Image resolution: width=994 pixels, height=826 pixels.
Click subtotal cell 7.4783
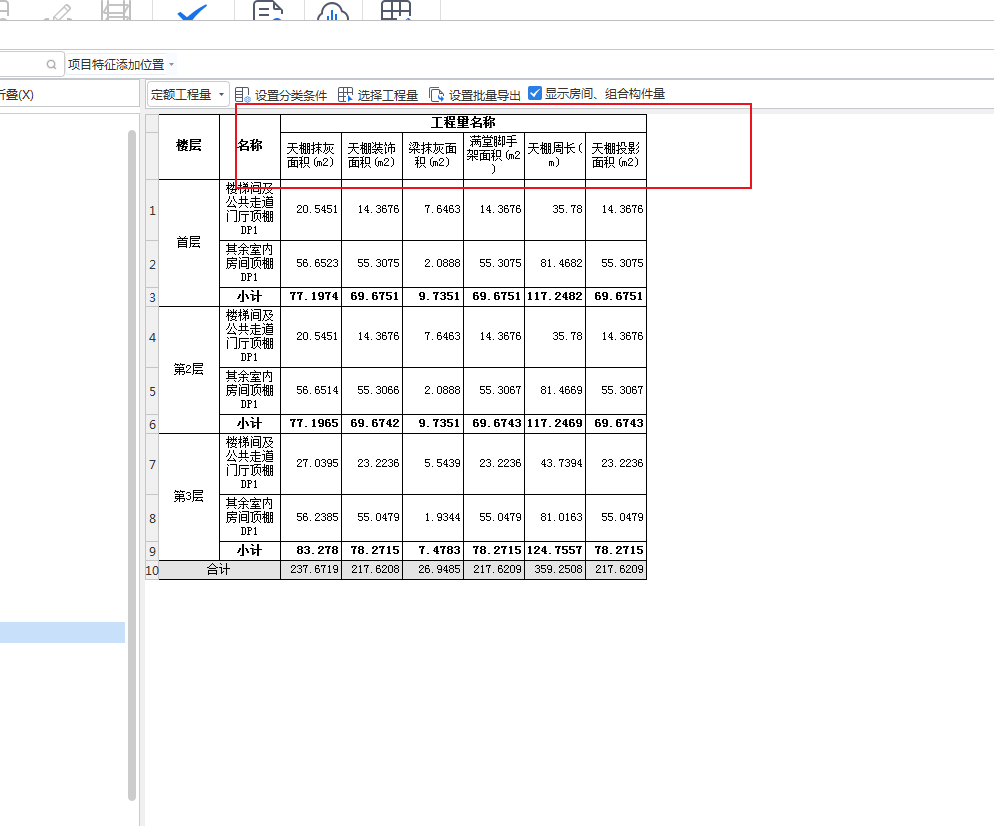click(433, 550)
